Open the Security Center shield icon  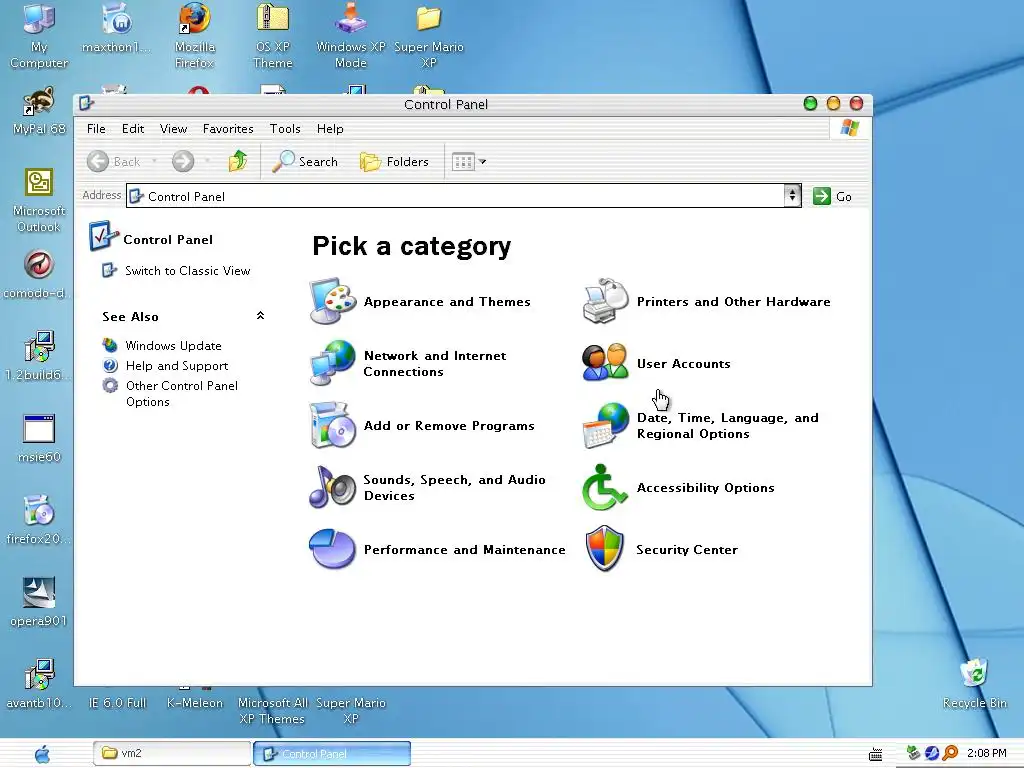tap(605, 549)
